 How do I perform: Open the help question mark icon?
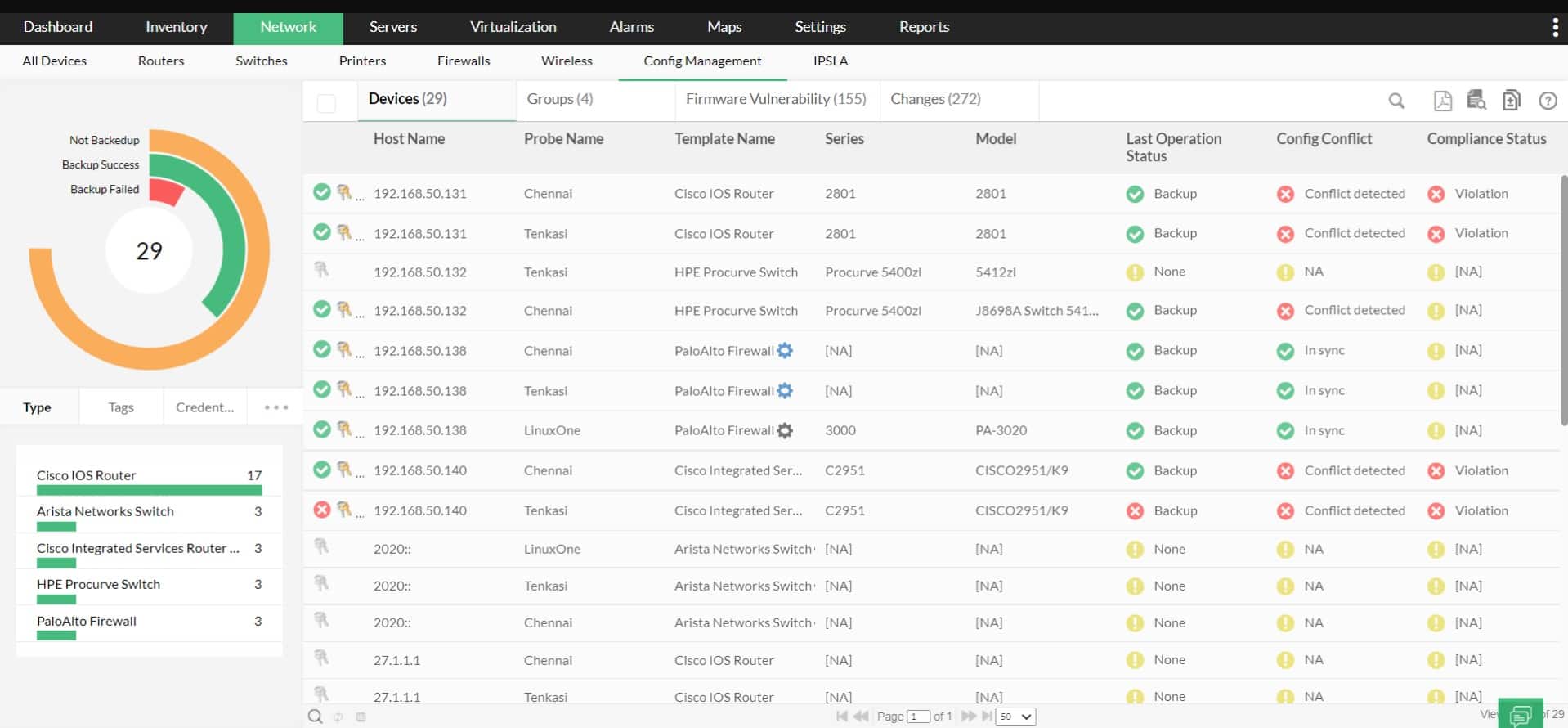coord(1548,101)
